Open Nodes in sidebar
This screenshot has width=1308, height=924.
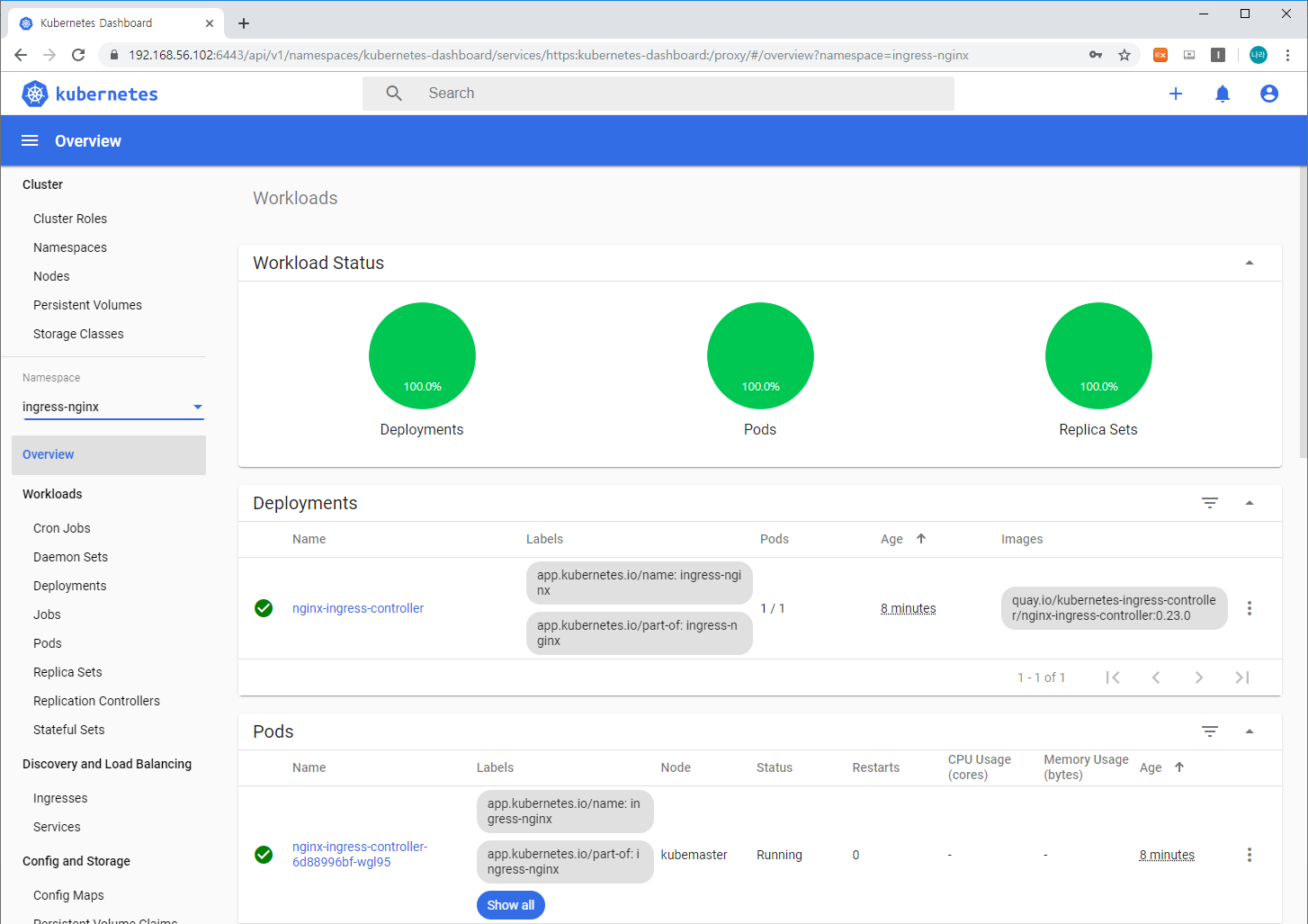[x=51, y=276]
